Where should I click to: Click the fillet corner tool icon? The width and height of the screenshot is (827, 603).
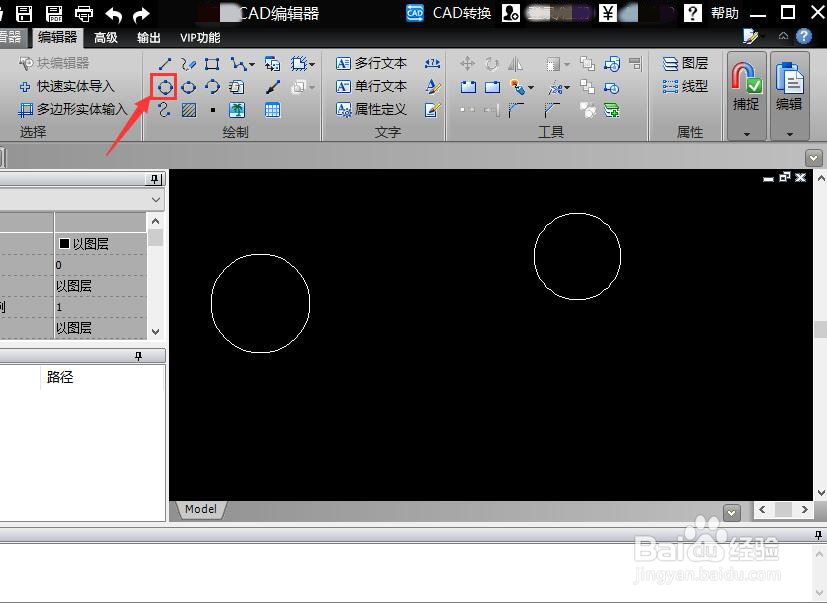516,110
